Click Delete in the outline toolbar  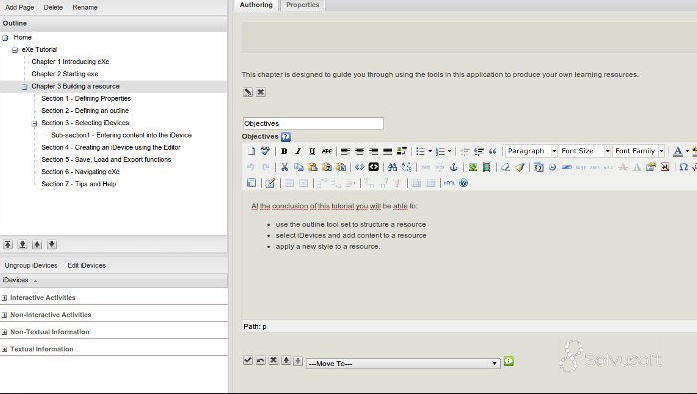pyautogui.click(x=53, y=8)
